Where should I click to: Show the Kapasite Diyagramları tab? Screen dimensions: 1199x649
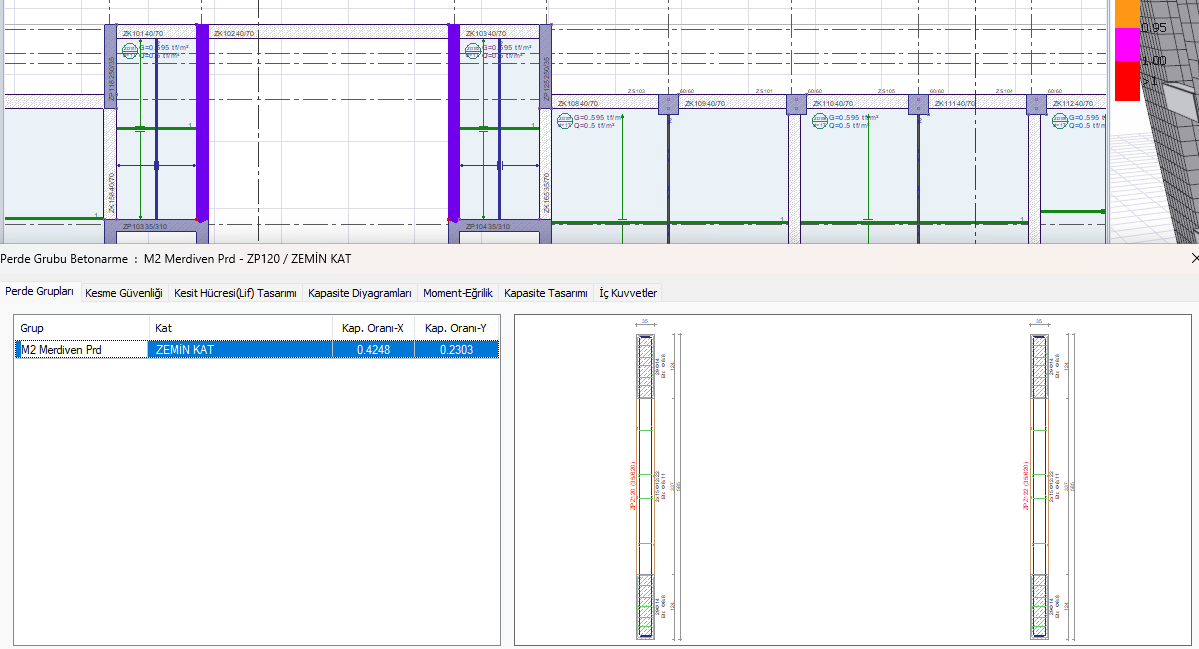(360, 293)
